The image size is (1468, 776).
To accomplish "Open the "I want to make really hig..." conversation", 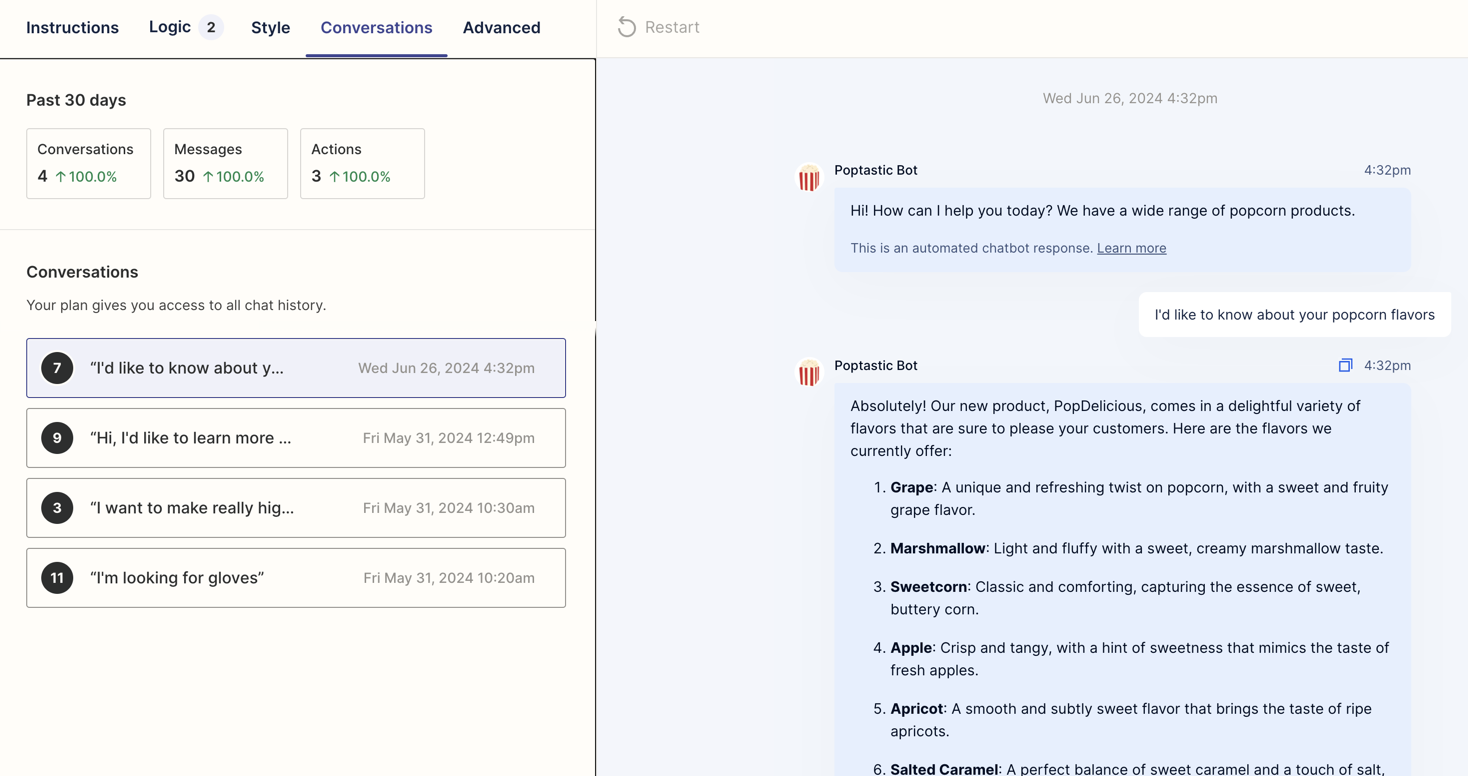I will [x=296, y=507].
